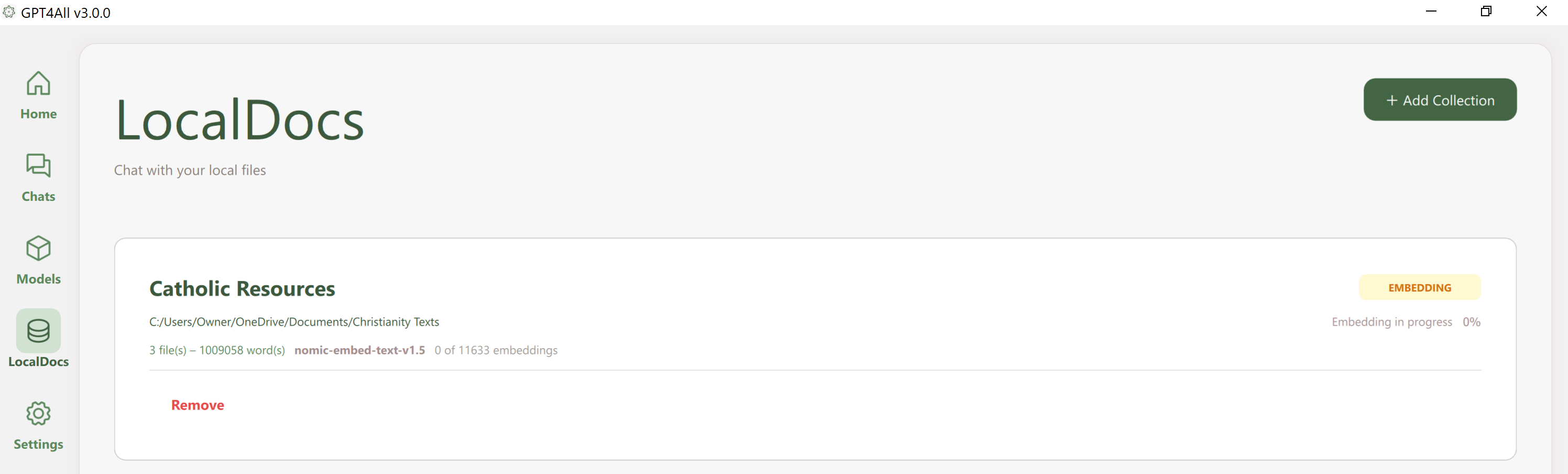Open the Chats speech bubble icon
This screenshot has width=1568, height=474.
(x=38, y=166)
